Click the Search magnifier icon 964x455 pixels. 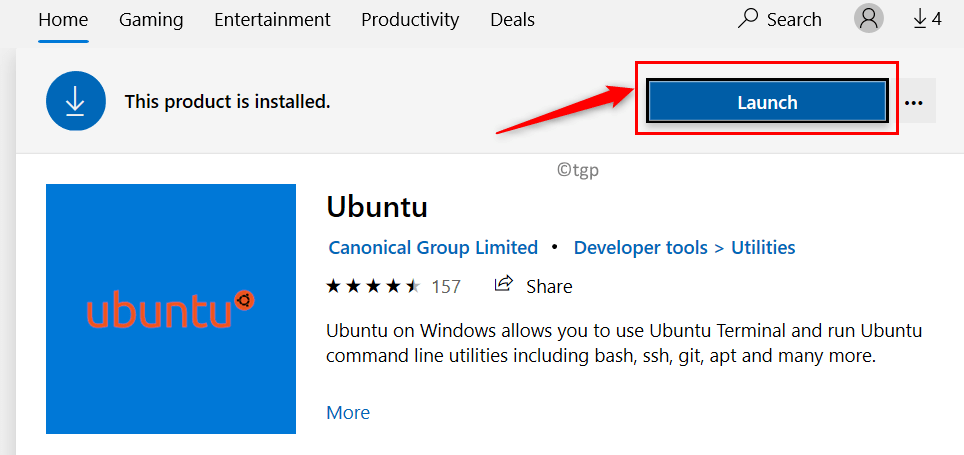pyautogui.click(x=748, y=19)
